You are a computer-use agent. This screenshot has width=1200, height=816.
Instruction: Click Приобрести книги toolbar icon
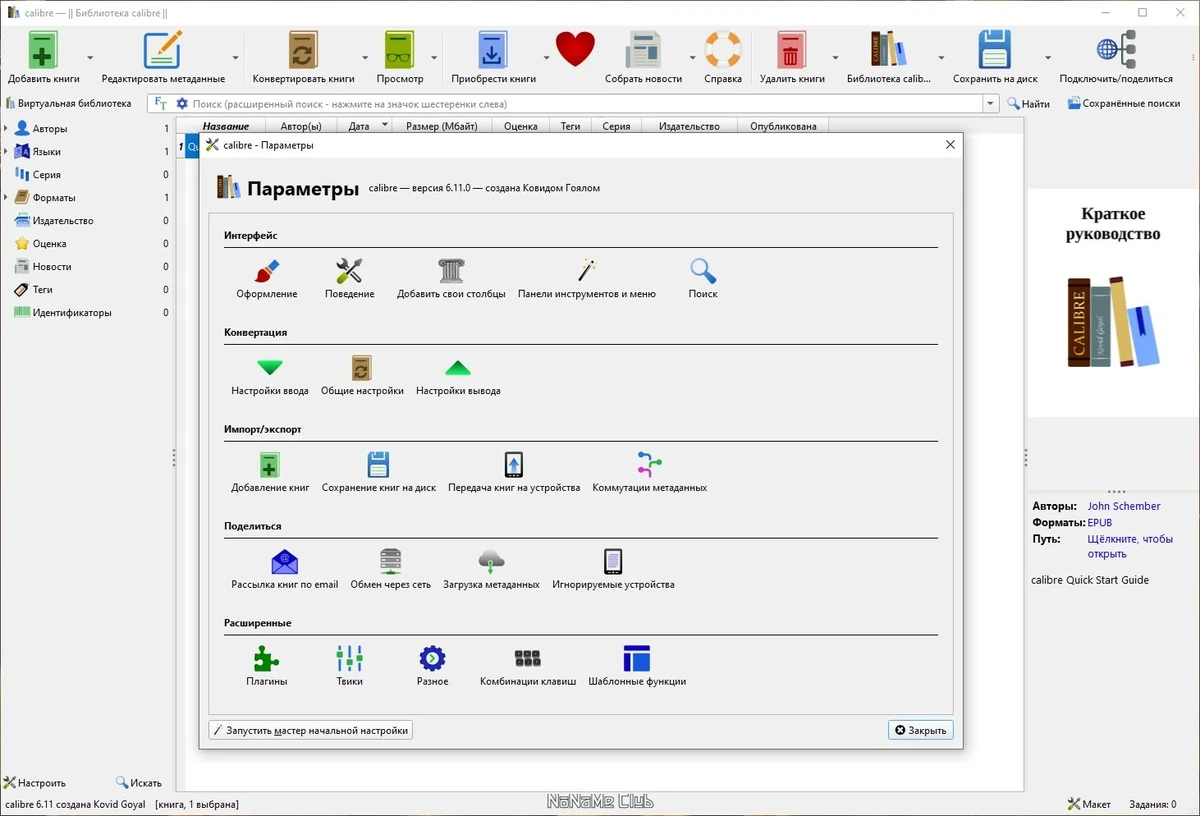pyautogui.click(x=494, y=57)
